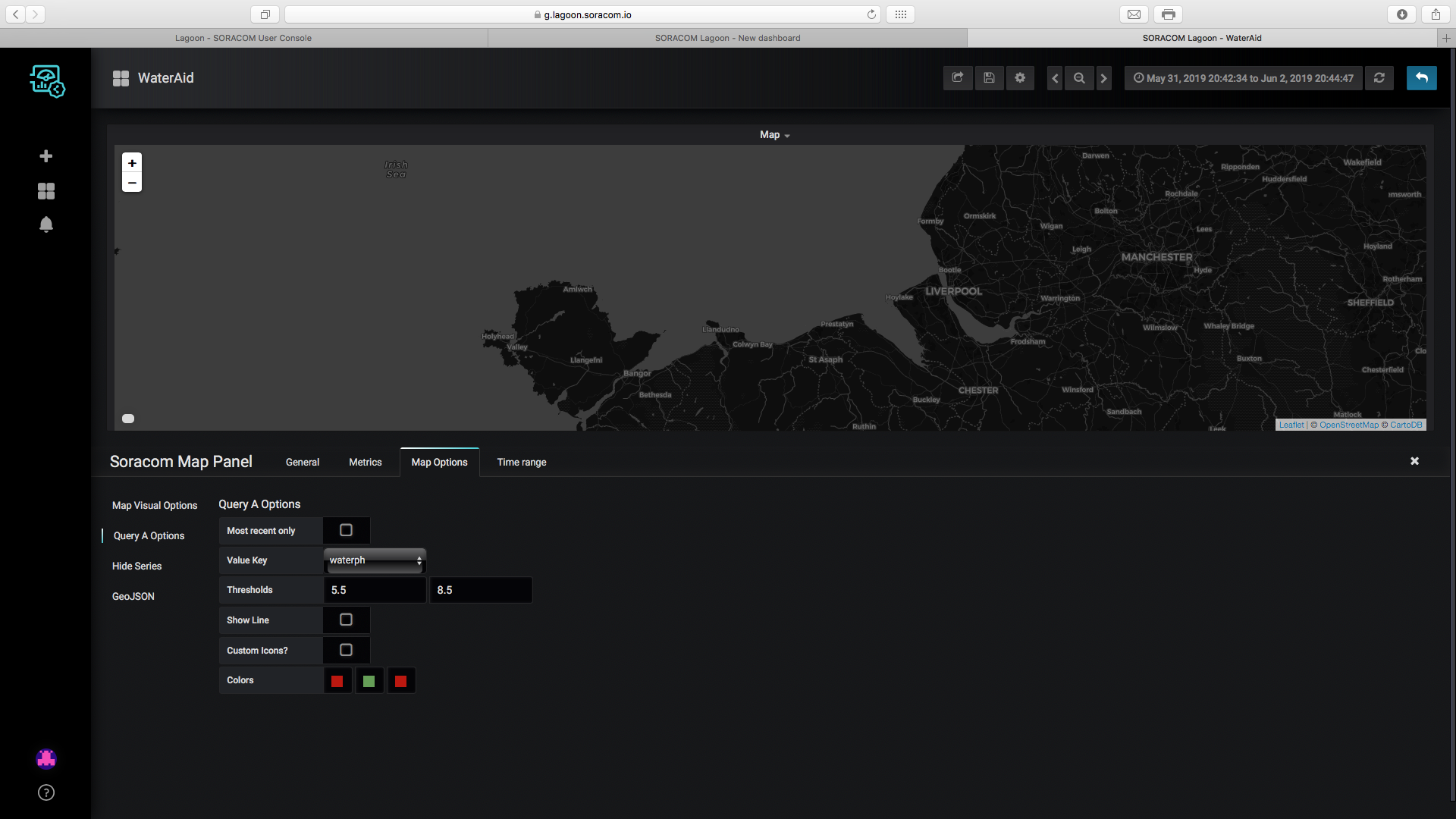Image resolution: width=1456 pixels, height=819 pixels.
Task: Enable the Custom Icons checkbox
Action: 346,650
